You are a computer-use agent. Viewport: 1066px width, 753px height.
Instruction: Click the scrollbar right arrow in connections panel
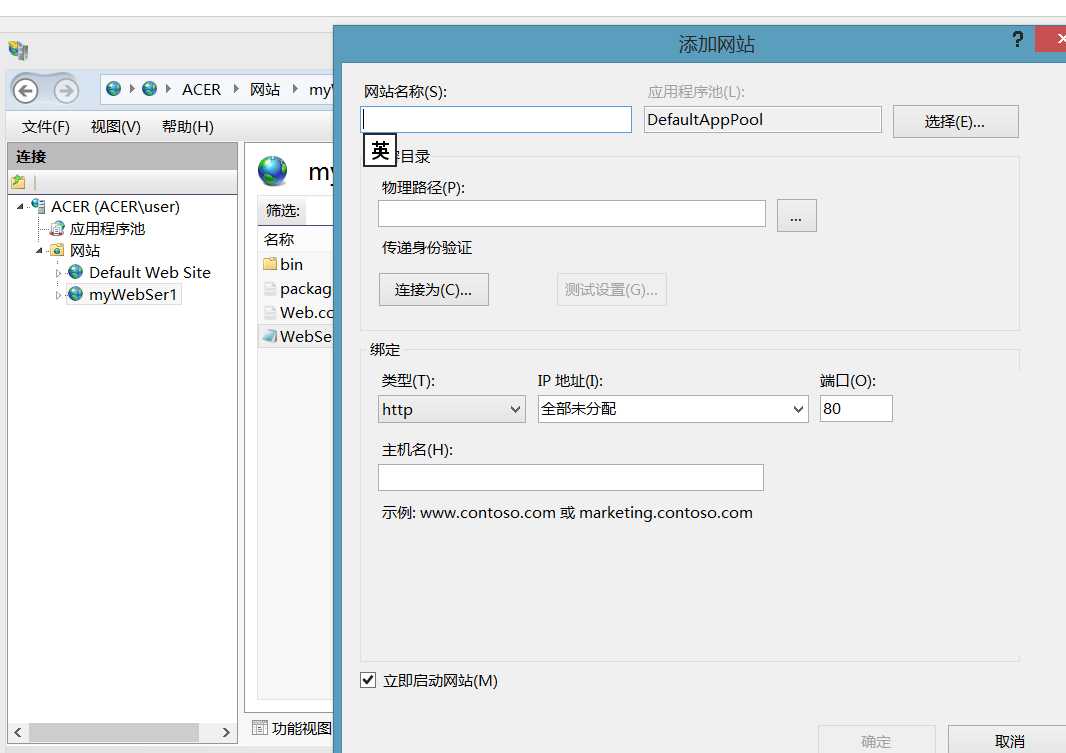(x=226, y=732)
